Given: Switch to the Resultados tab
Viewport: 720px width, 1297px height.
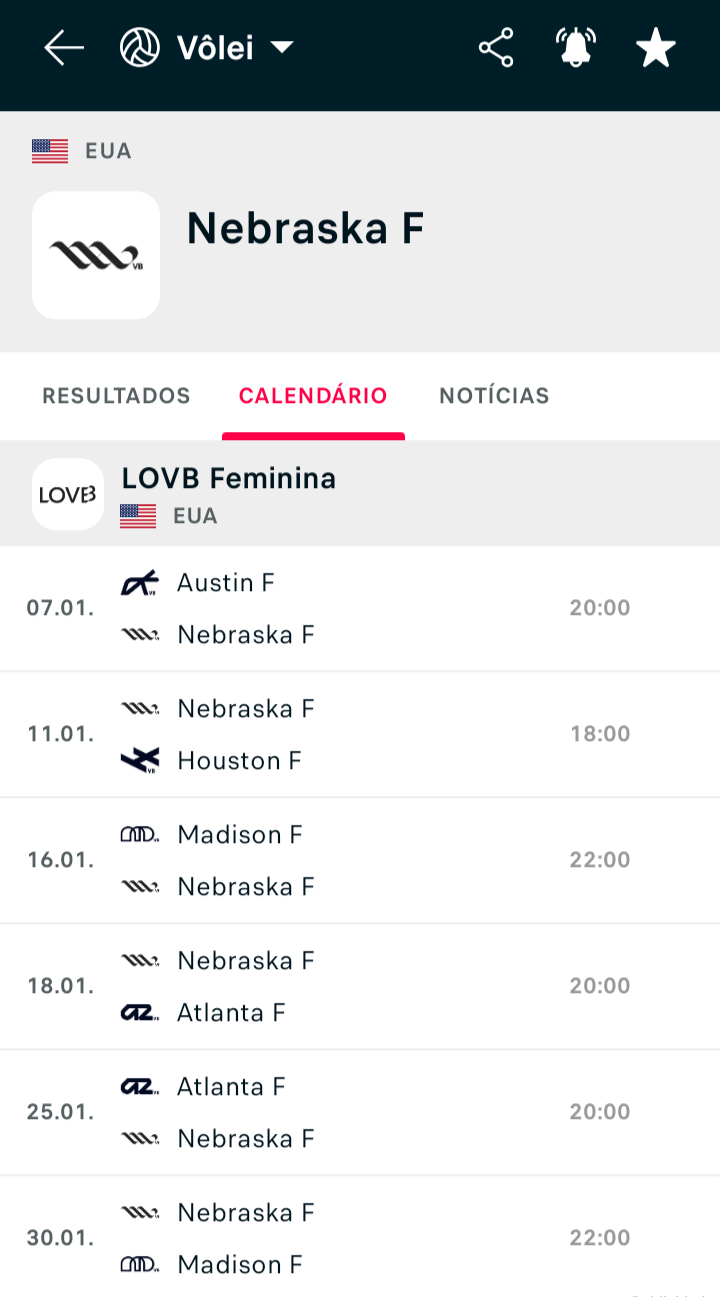Looking at the screenshot, I should click(116, 396).
